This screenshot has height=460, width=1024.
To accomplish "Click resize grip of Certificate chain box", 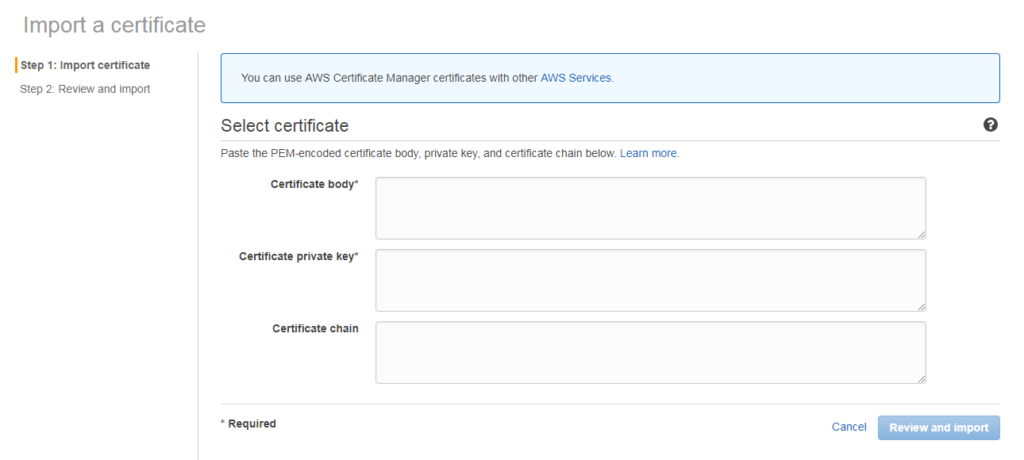I will tap(921, 378).
